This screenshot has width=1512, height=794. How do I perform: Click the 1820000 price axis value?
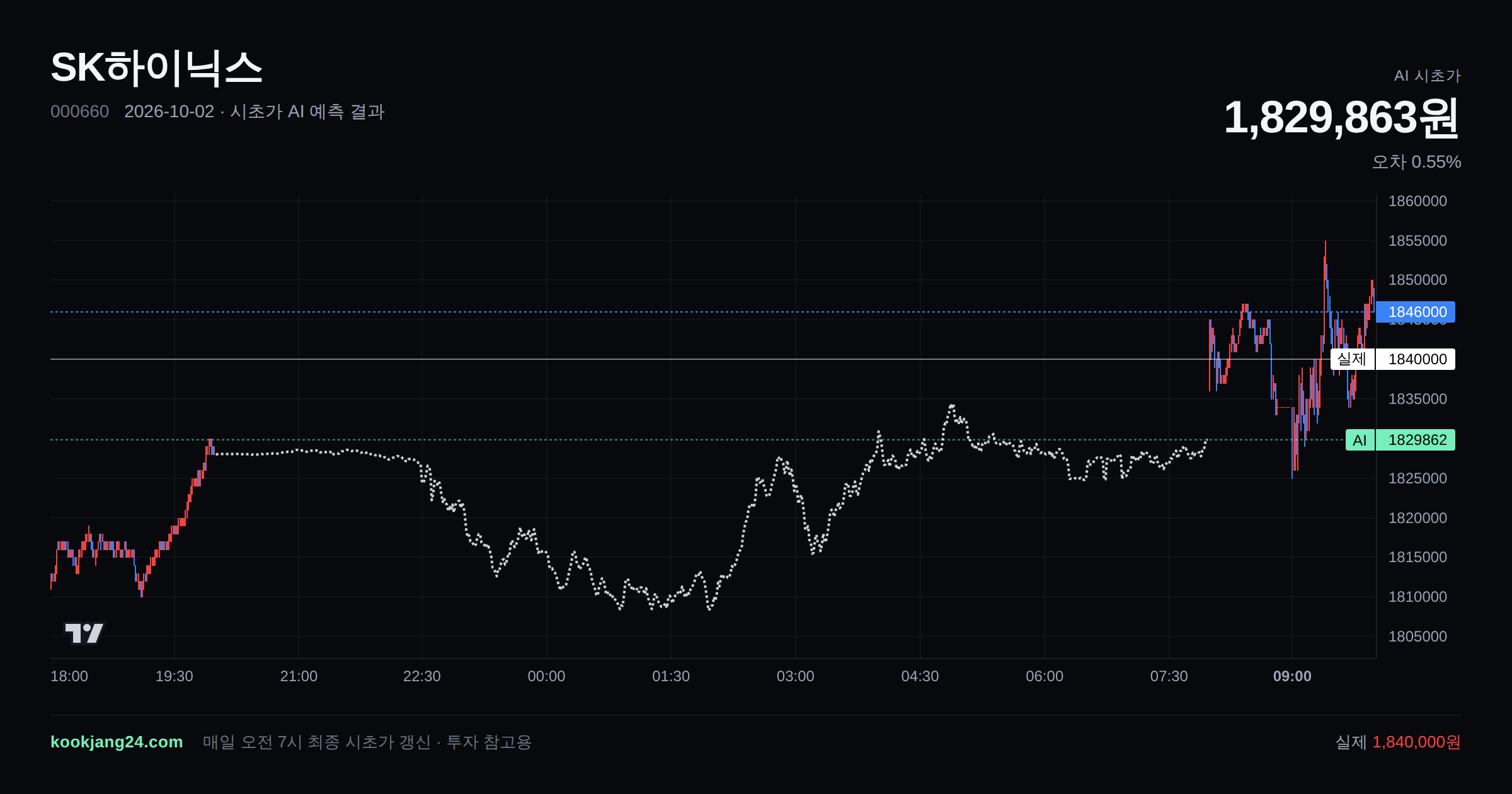(x=1417, y=518)
